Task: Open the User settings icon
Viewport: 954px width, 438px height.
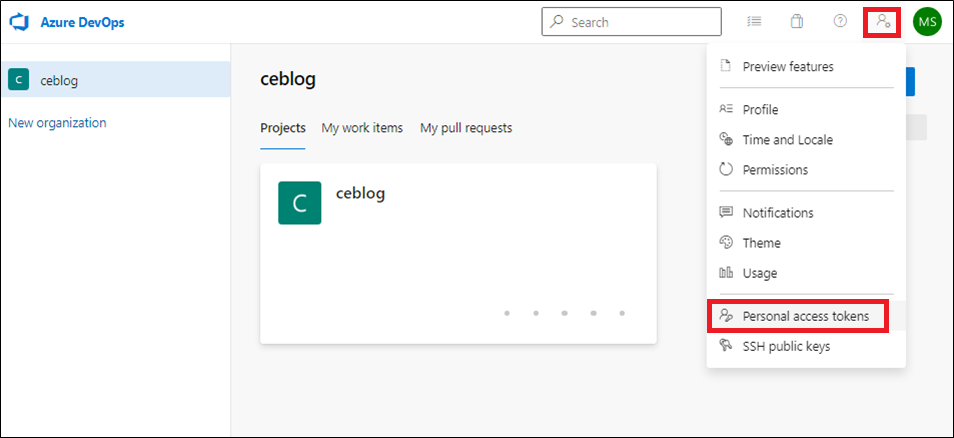Action: 883,23
